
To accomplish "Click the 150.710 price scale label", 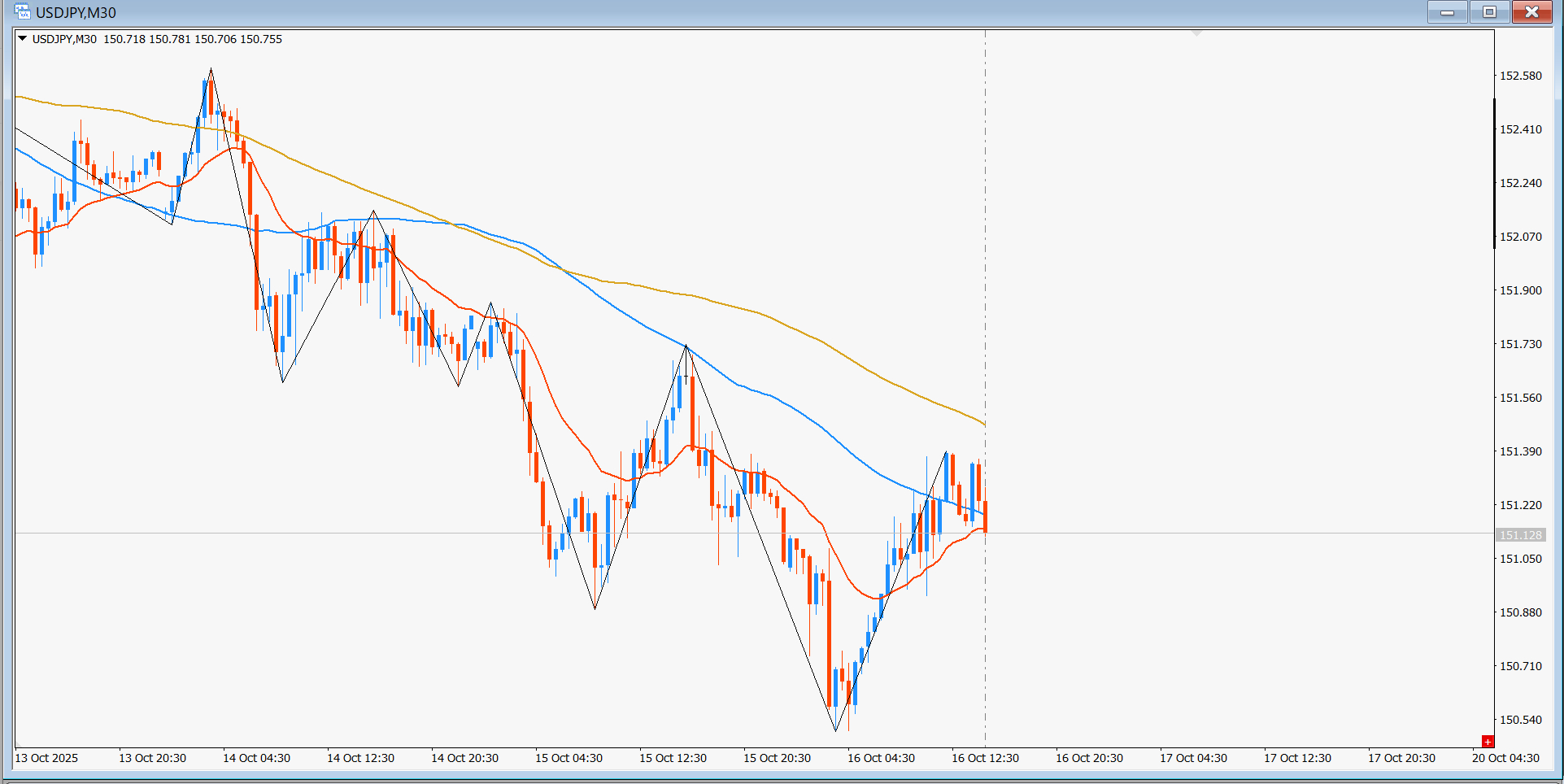I will coord(1521,666).
